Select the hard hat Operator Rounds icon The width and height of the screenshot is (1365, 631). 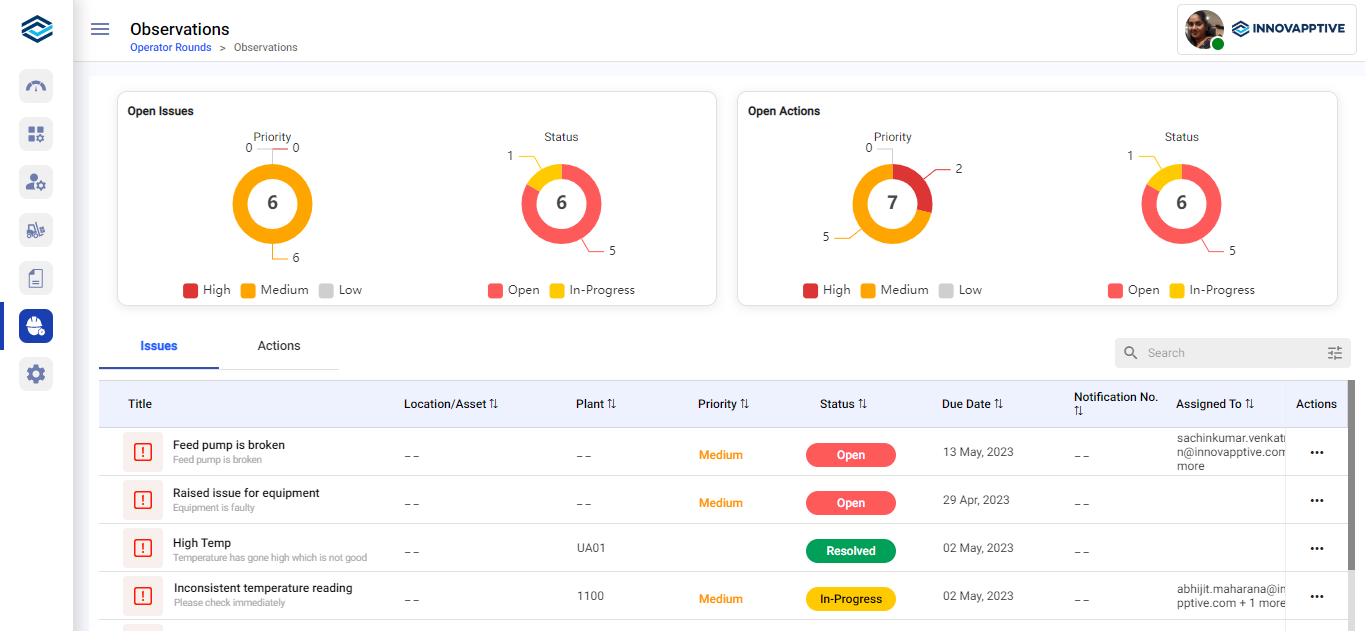tap(36, 326)
